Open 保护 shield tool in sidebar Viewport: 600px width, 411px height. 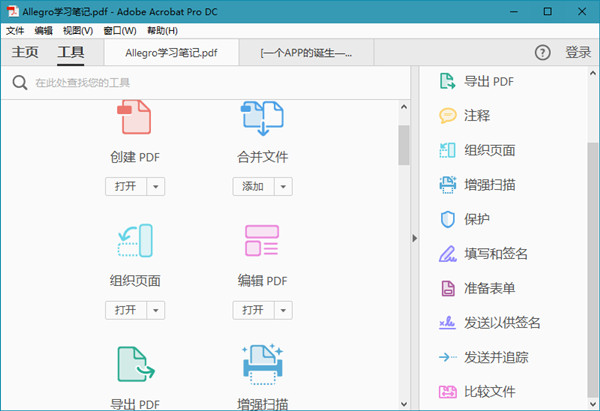point(476,219)
